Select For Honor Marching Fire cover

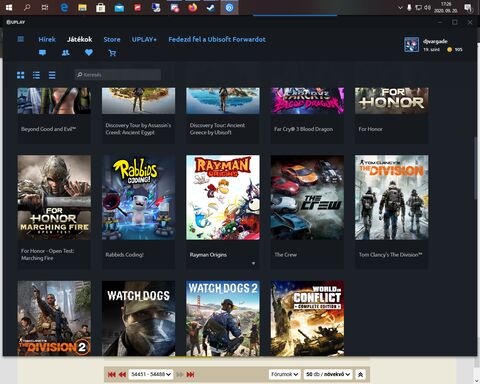point(54,197)
